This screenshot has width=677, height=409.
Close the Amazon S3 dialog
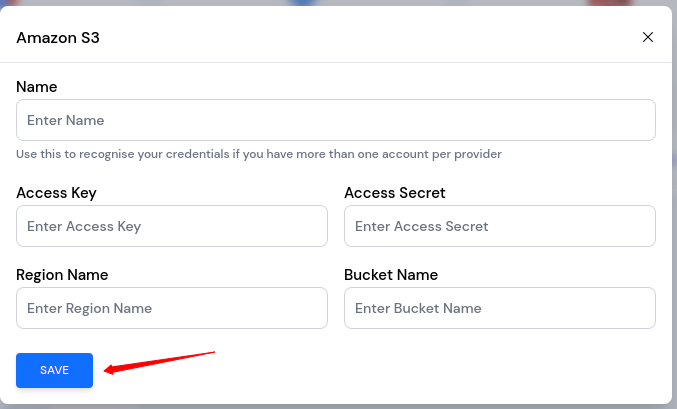coord(648,38)
